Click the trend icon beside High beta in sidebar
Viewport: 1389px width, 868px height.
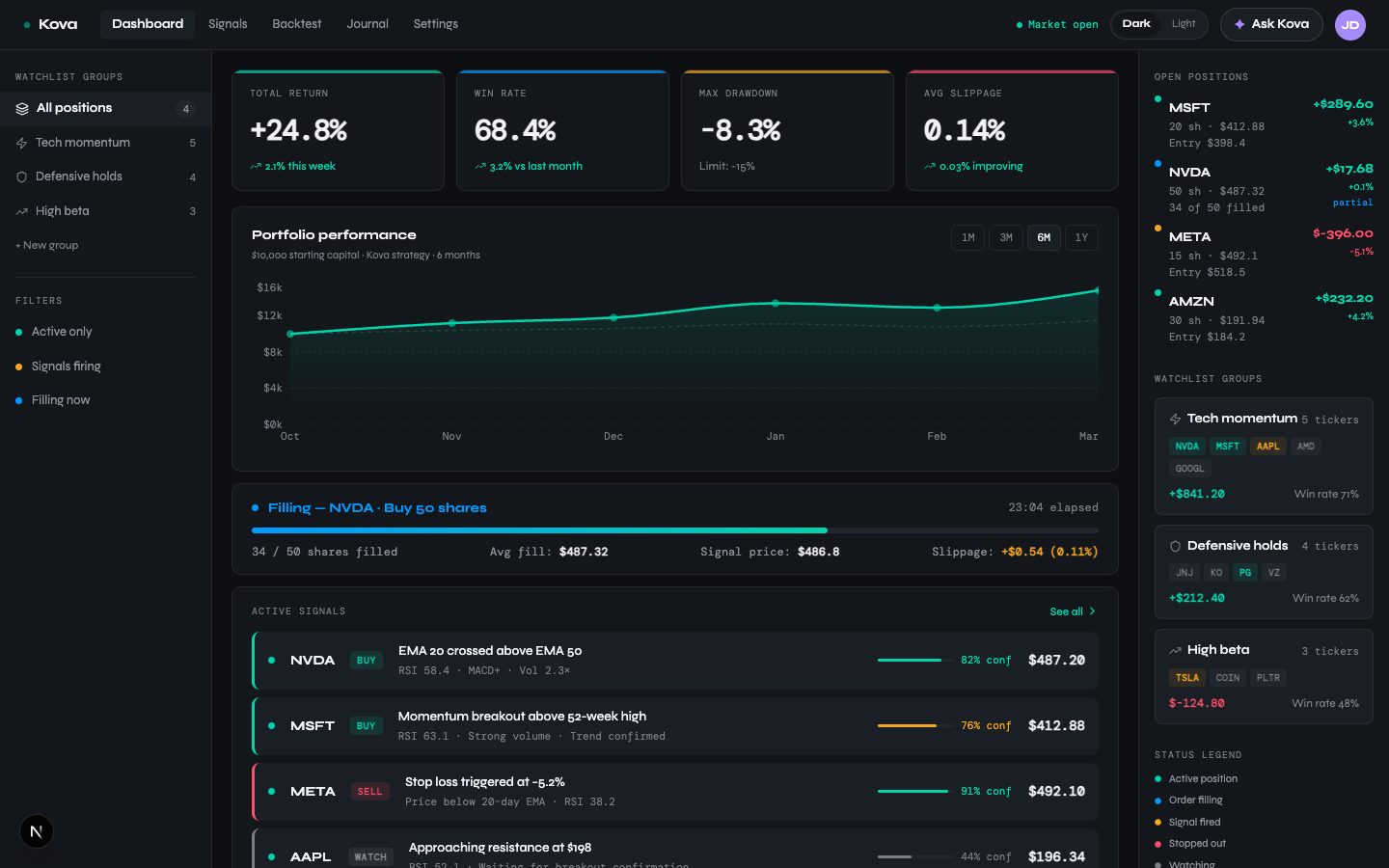click(x=21, y=211)
